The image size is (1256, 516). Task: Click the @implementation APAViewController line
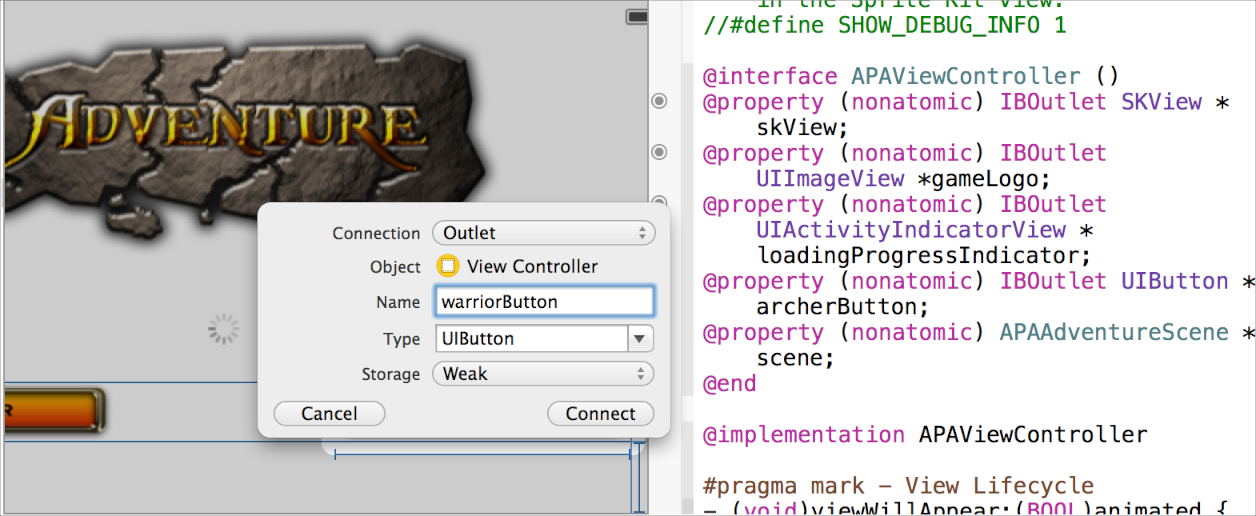click(925, 435)
